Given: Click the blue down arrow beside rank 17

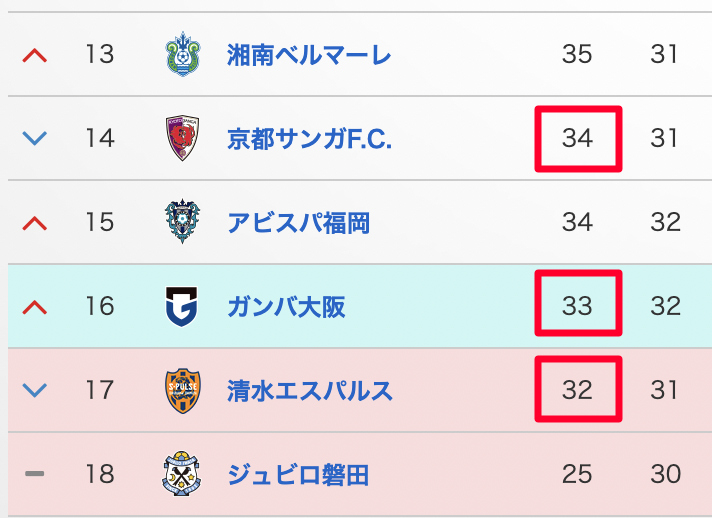Looking at the screenshot, I should pos(35,390).
